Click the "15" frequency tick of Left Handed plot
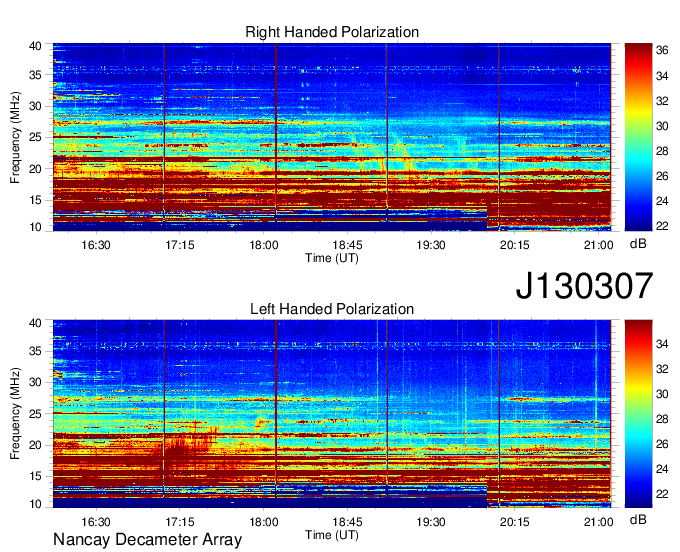The width and height of the screenshot is (680, 552). coord(36,477)
